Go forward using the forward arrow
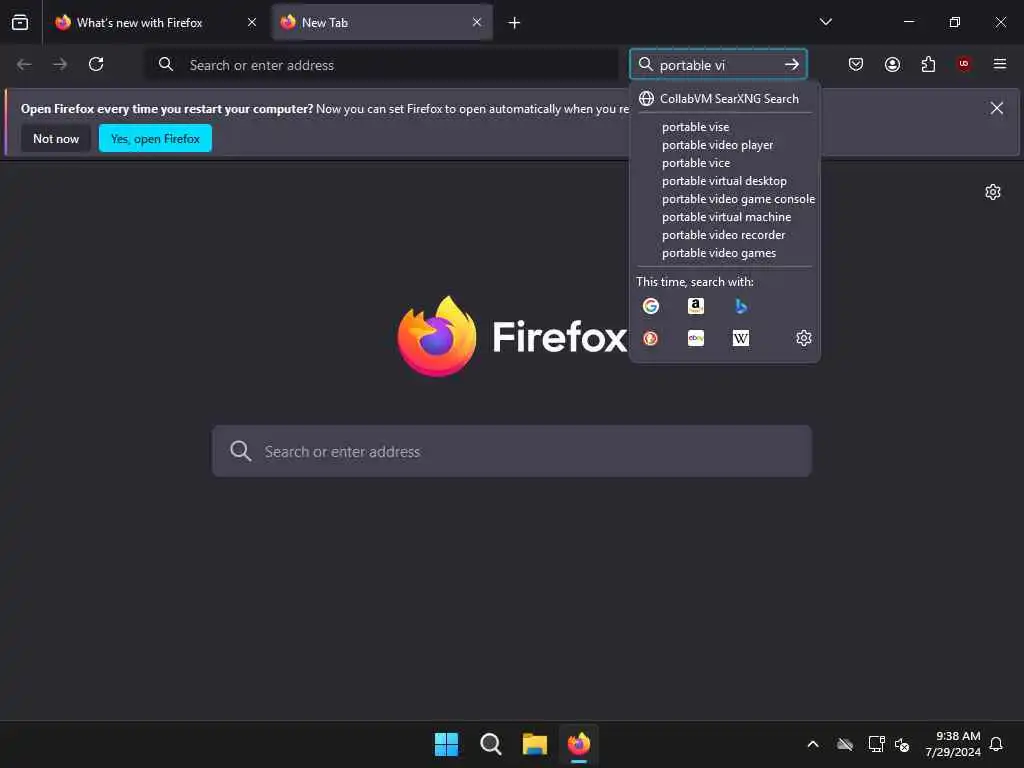 [x=60, y=64]
